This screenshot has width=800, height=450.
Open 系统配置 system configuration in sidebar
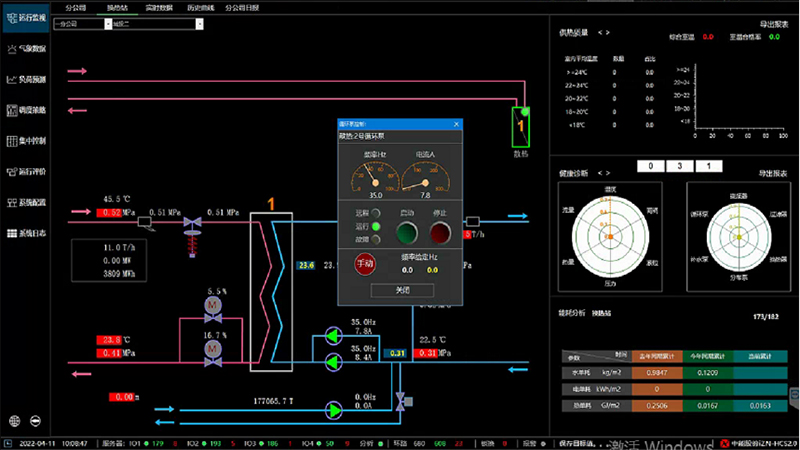(27, 202)
